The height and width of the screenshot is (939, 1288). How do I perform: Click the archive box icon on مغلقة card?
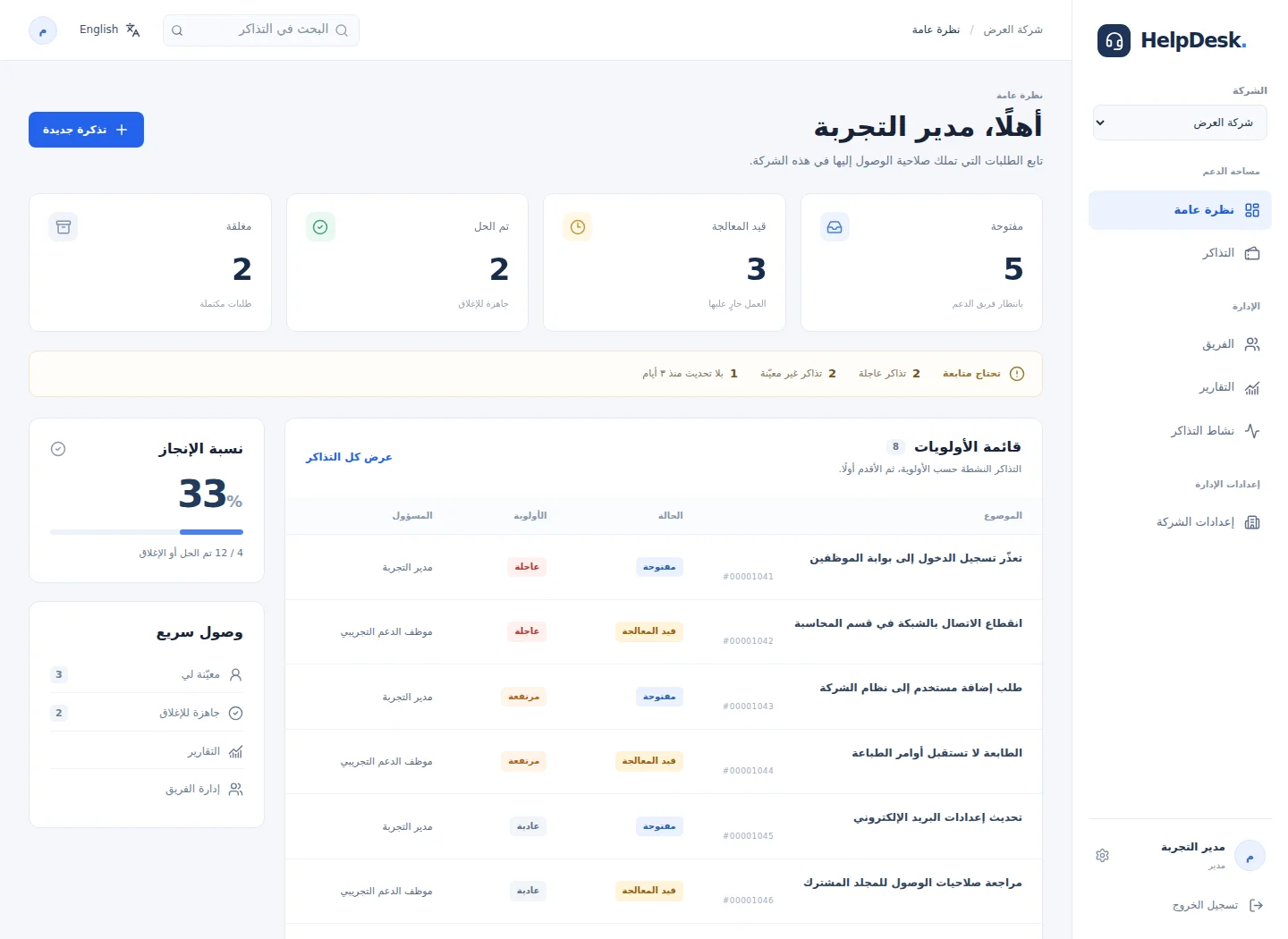pos(64,227)
